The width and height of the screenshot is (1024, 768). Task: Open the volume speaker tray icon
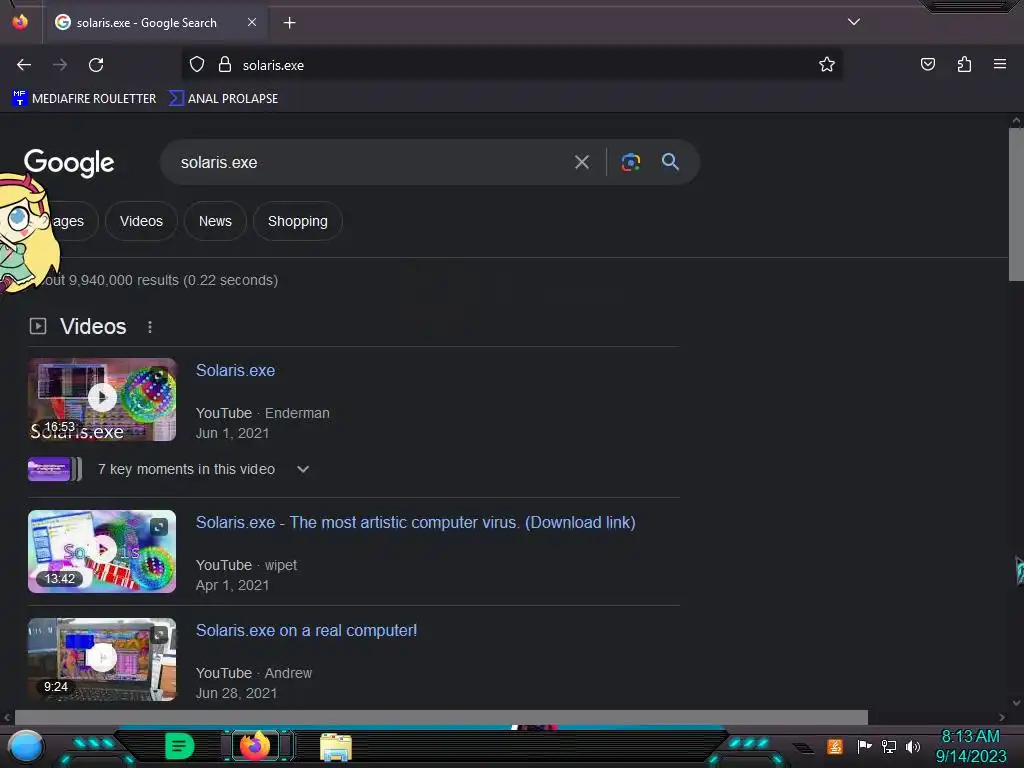click(x=913, y=746)
